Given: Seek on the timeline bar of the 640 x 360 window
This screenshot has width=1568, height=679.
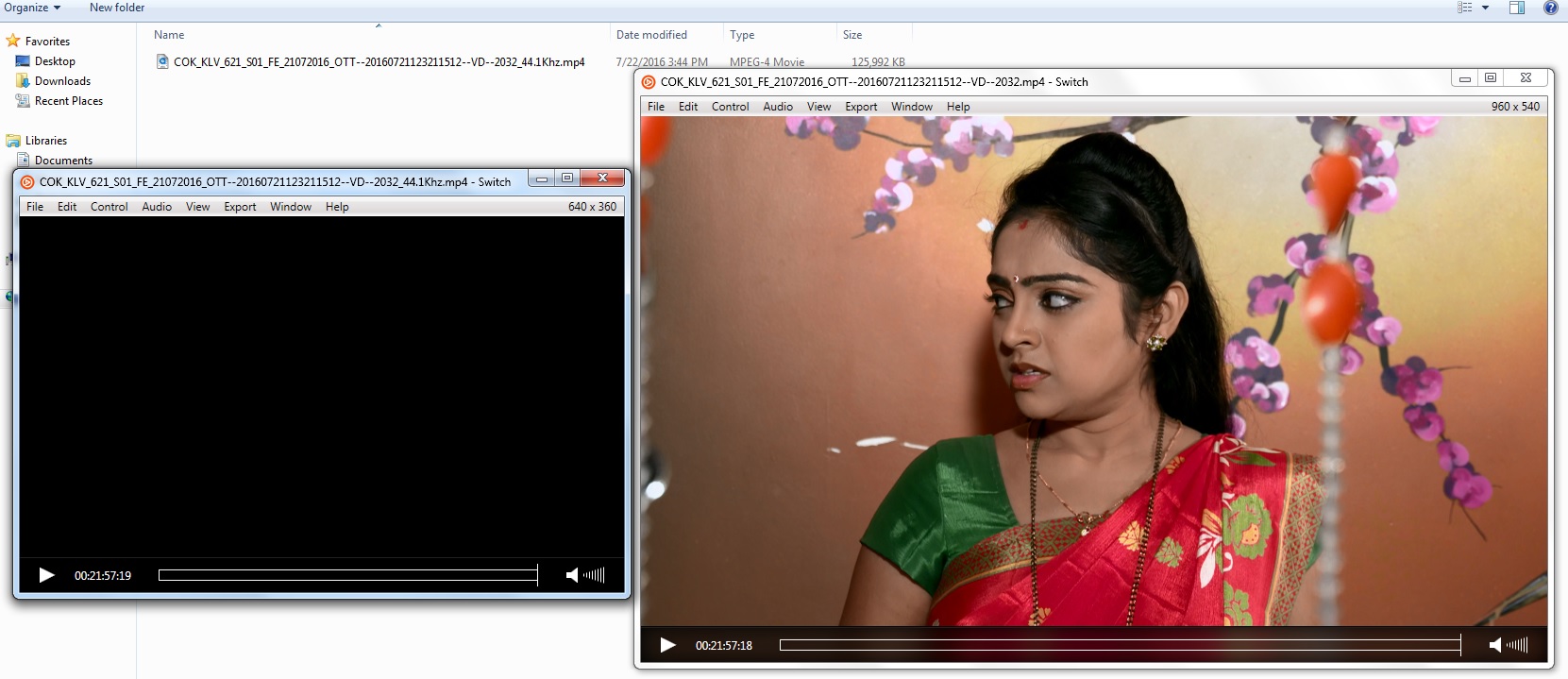Looking at the screenshot, I should 347,575.
